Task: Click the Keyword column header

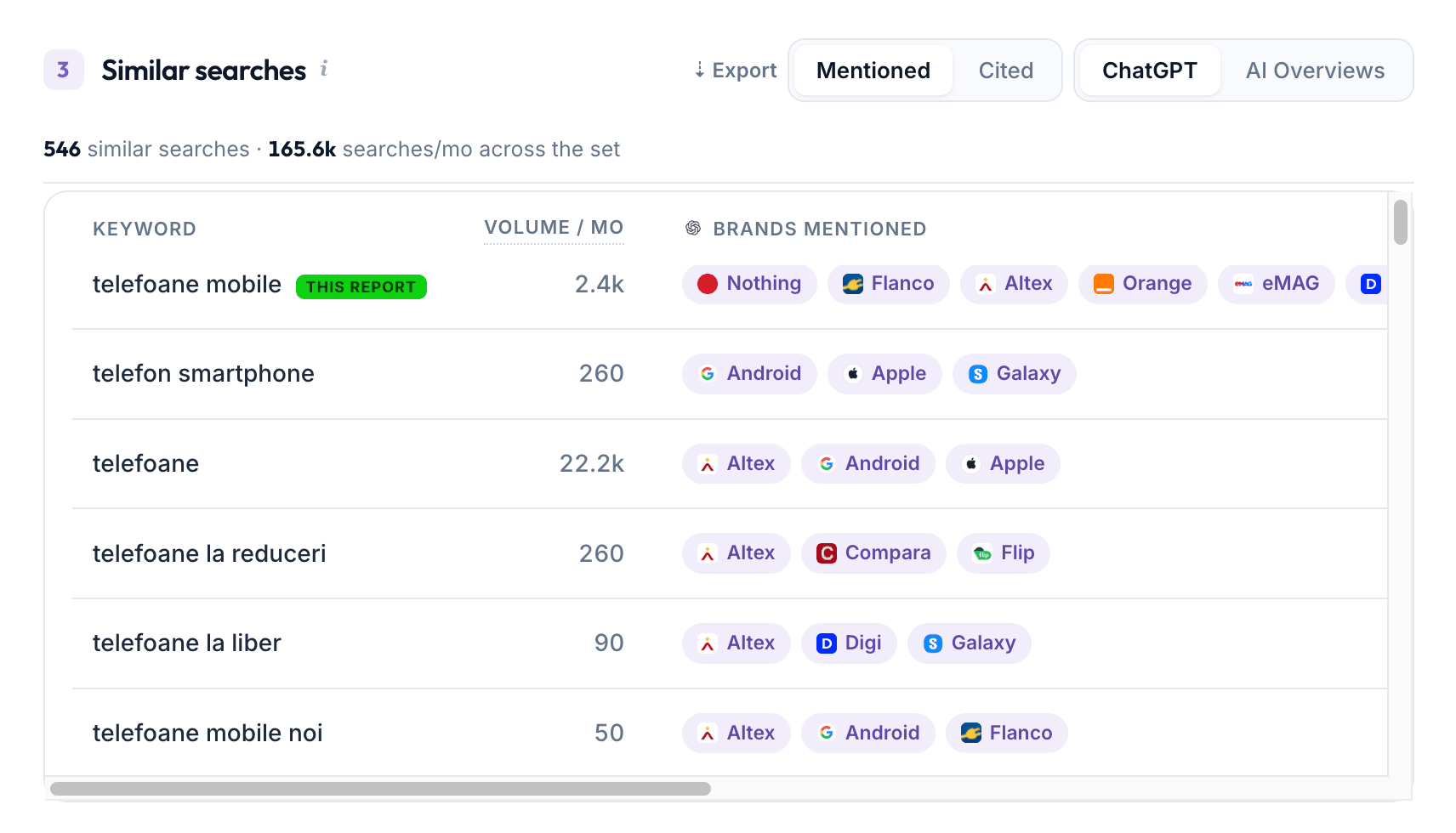Action: click(145, 229)
